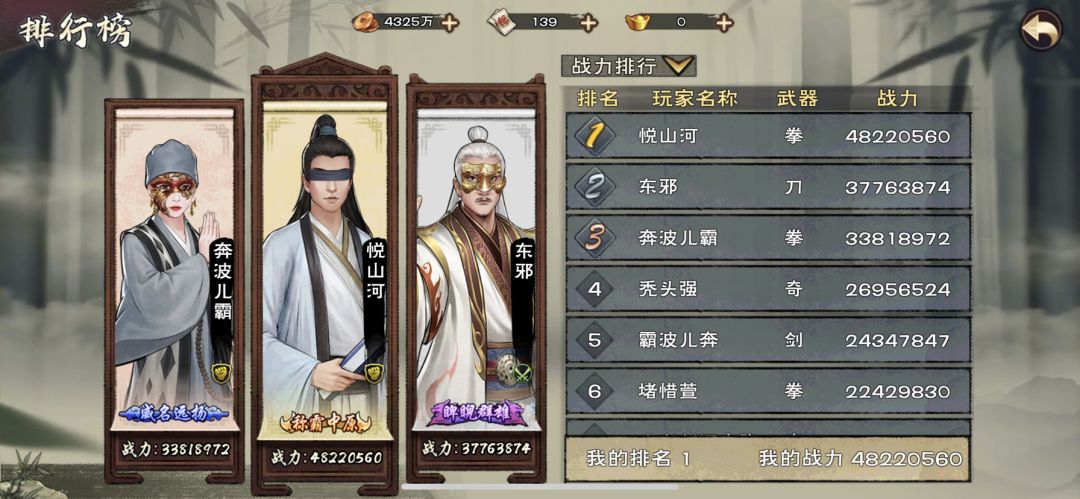Add more tickets with plus icon
This screenshot has height=499, width=1080.
588,23
